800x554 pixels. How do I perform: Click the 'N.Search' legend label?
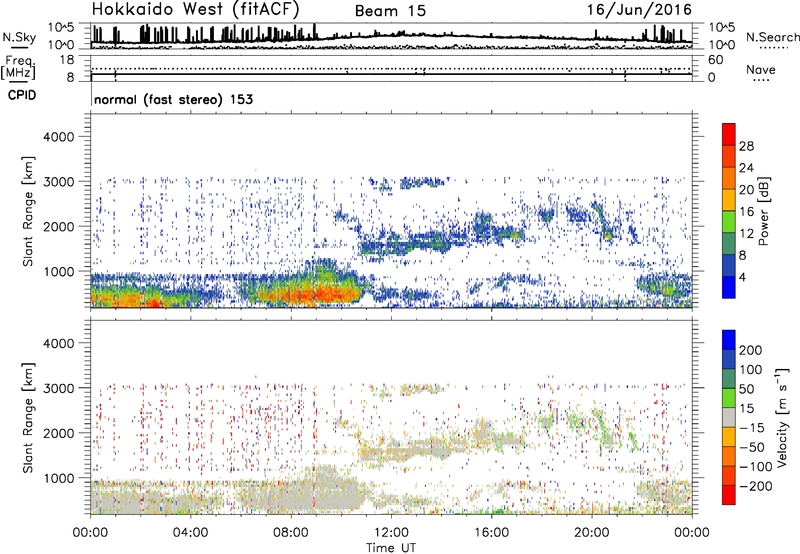click(x=772, y=37)
